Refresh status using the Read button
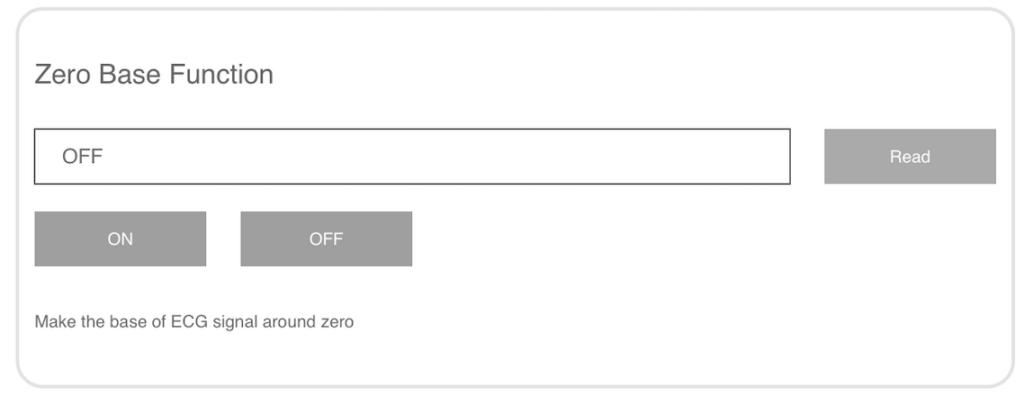 click(x=910, y=156)
